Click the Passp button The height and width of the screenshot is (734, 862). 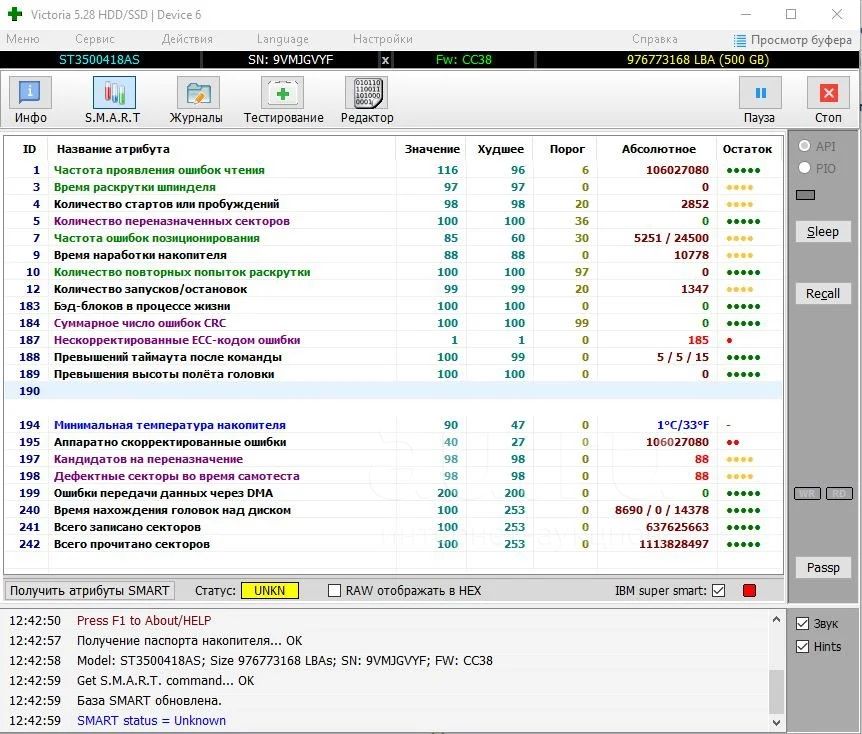[x=823, y=567]
